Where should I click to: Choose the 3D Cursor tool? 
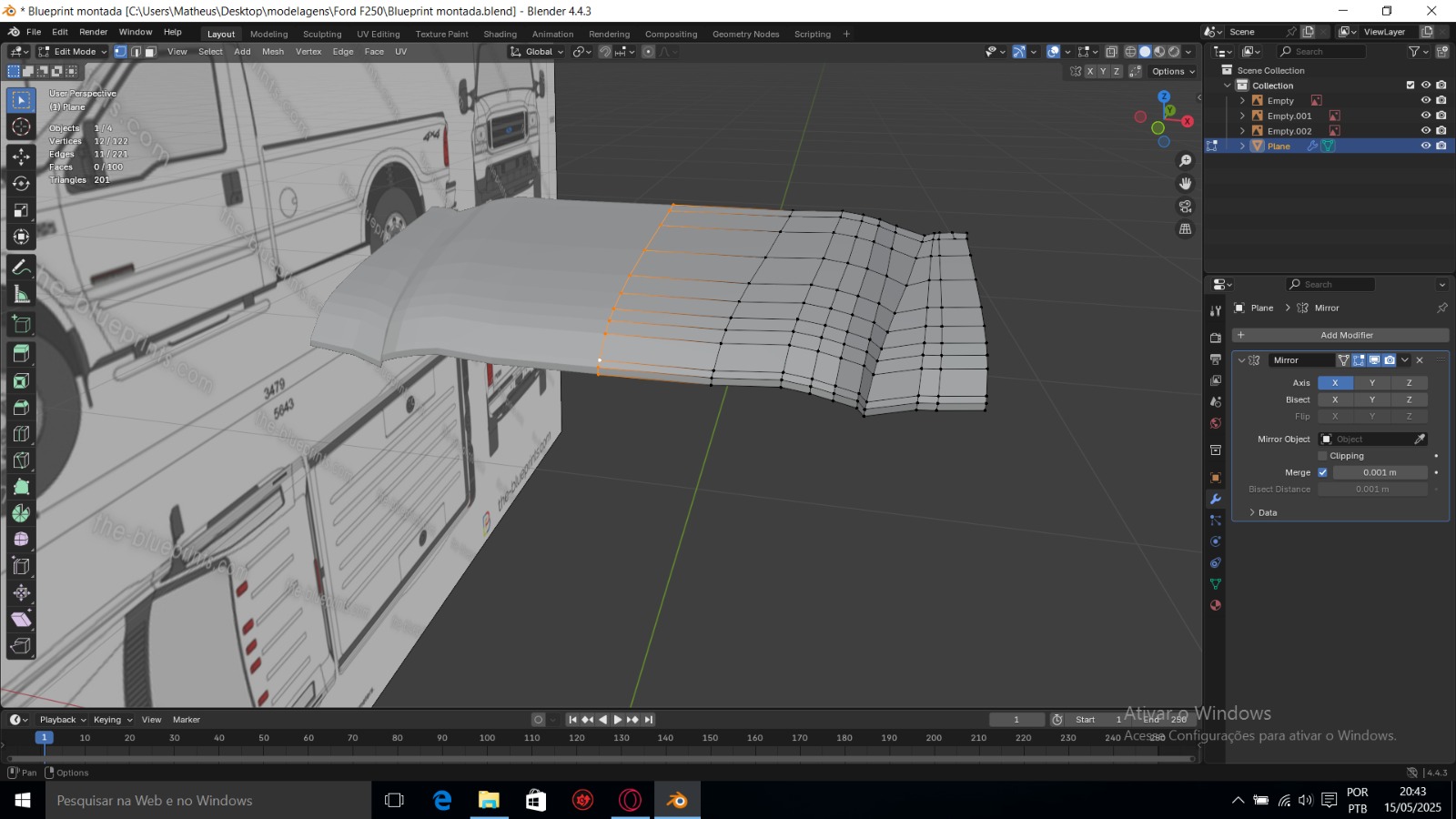pyautogui.click(x=21, y=127)
